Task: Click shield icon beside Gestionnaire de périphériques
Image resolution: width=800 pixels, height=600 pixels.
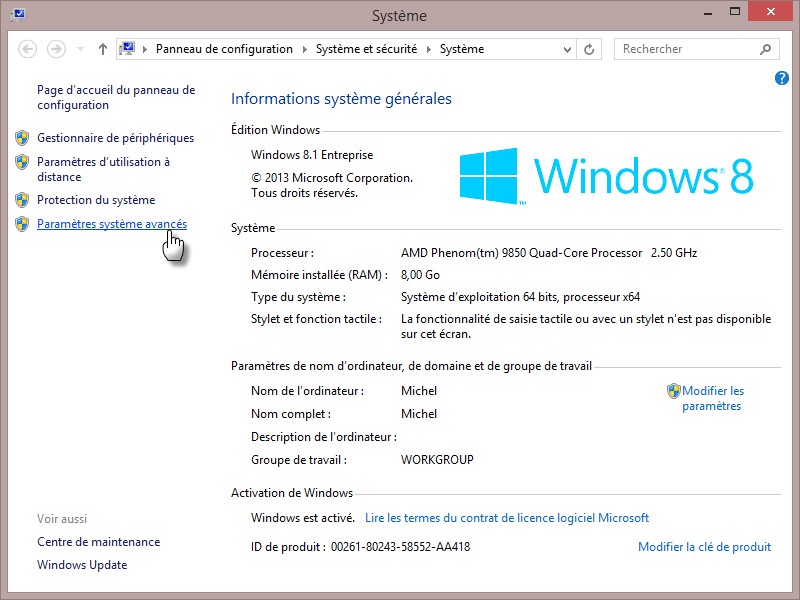Action: pos(22,138)
